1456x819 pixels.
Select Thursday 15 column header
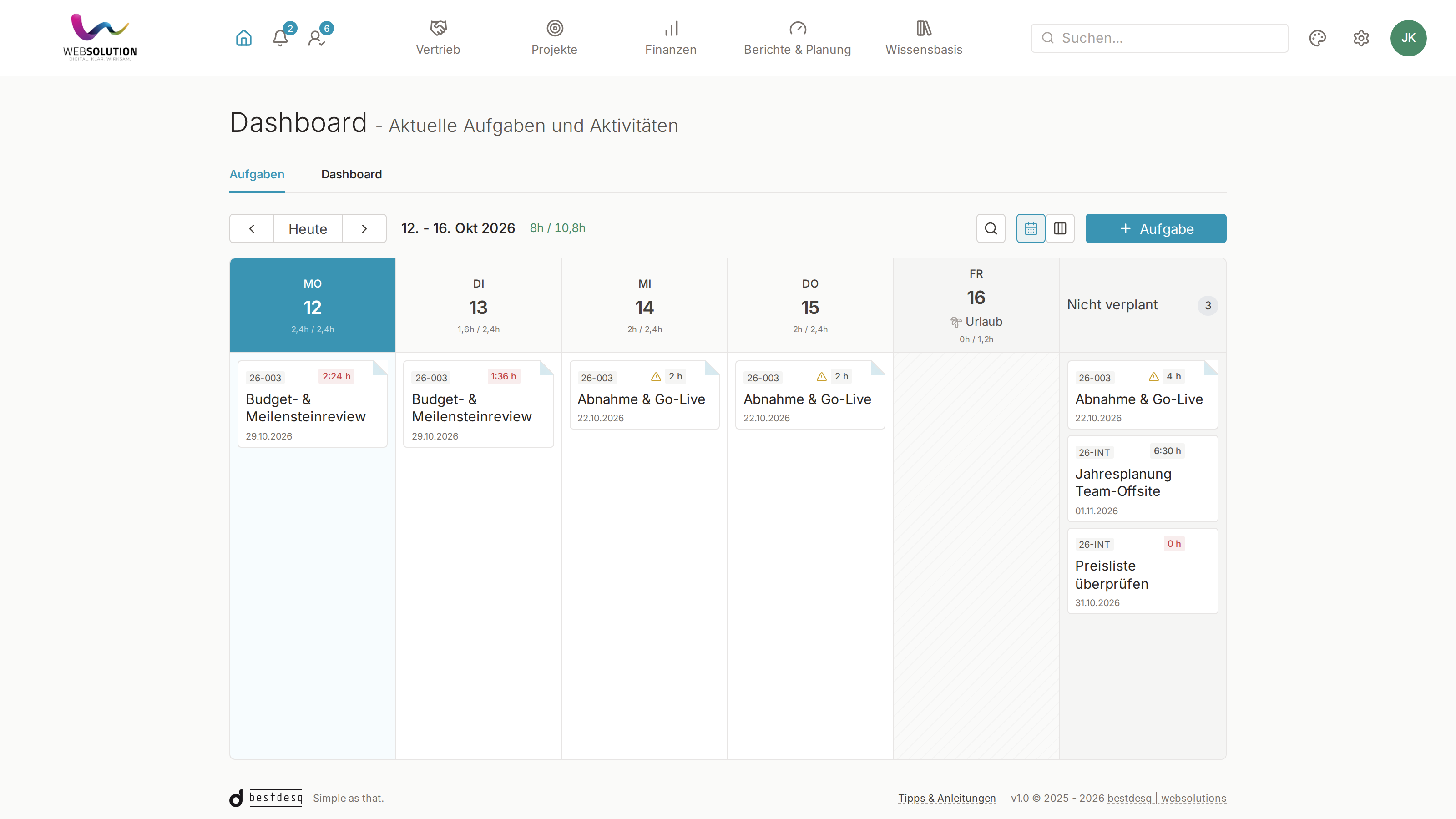click(x=810, y=305)
